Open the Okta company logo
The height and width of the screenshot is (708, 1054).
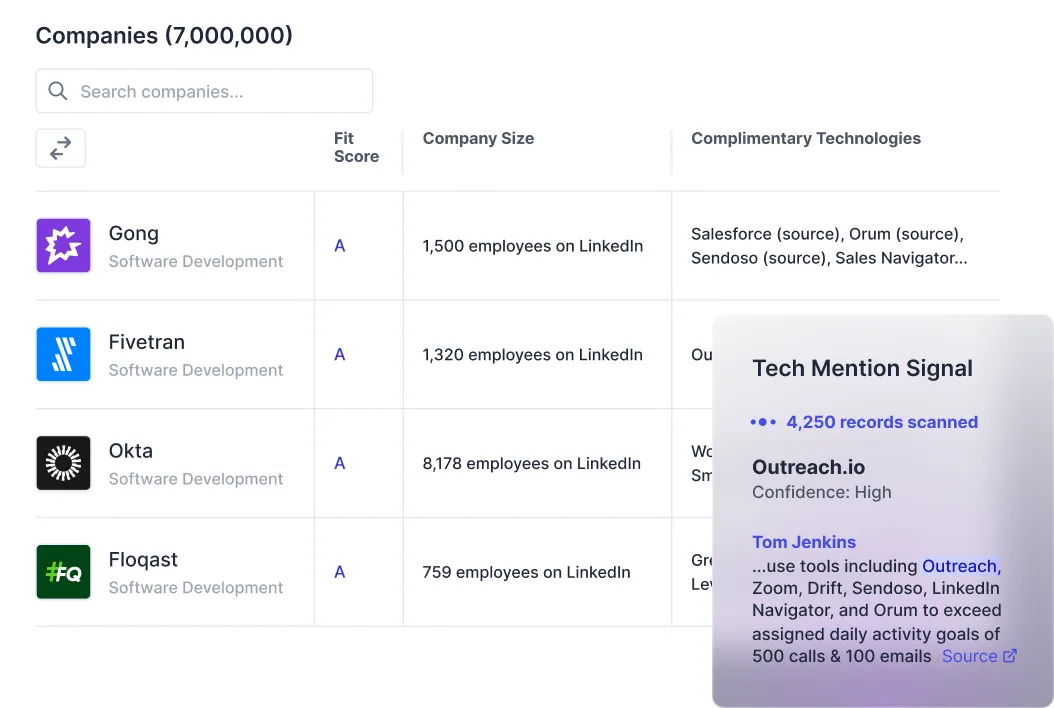pos(63,463)
